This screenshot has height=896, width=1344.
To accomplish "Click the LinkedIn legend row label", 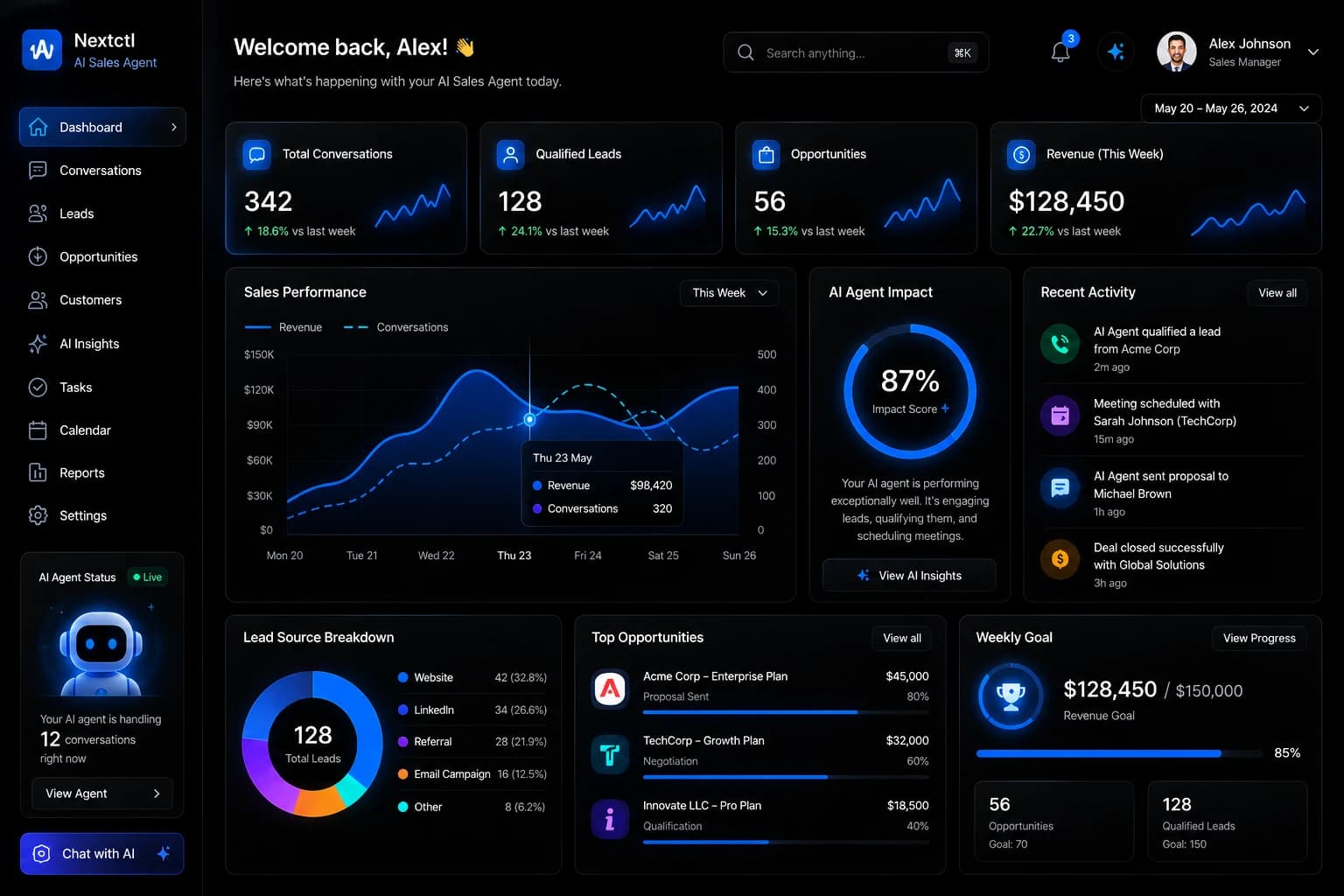I will coord(434,710).
